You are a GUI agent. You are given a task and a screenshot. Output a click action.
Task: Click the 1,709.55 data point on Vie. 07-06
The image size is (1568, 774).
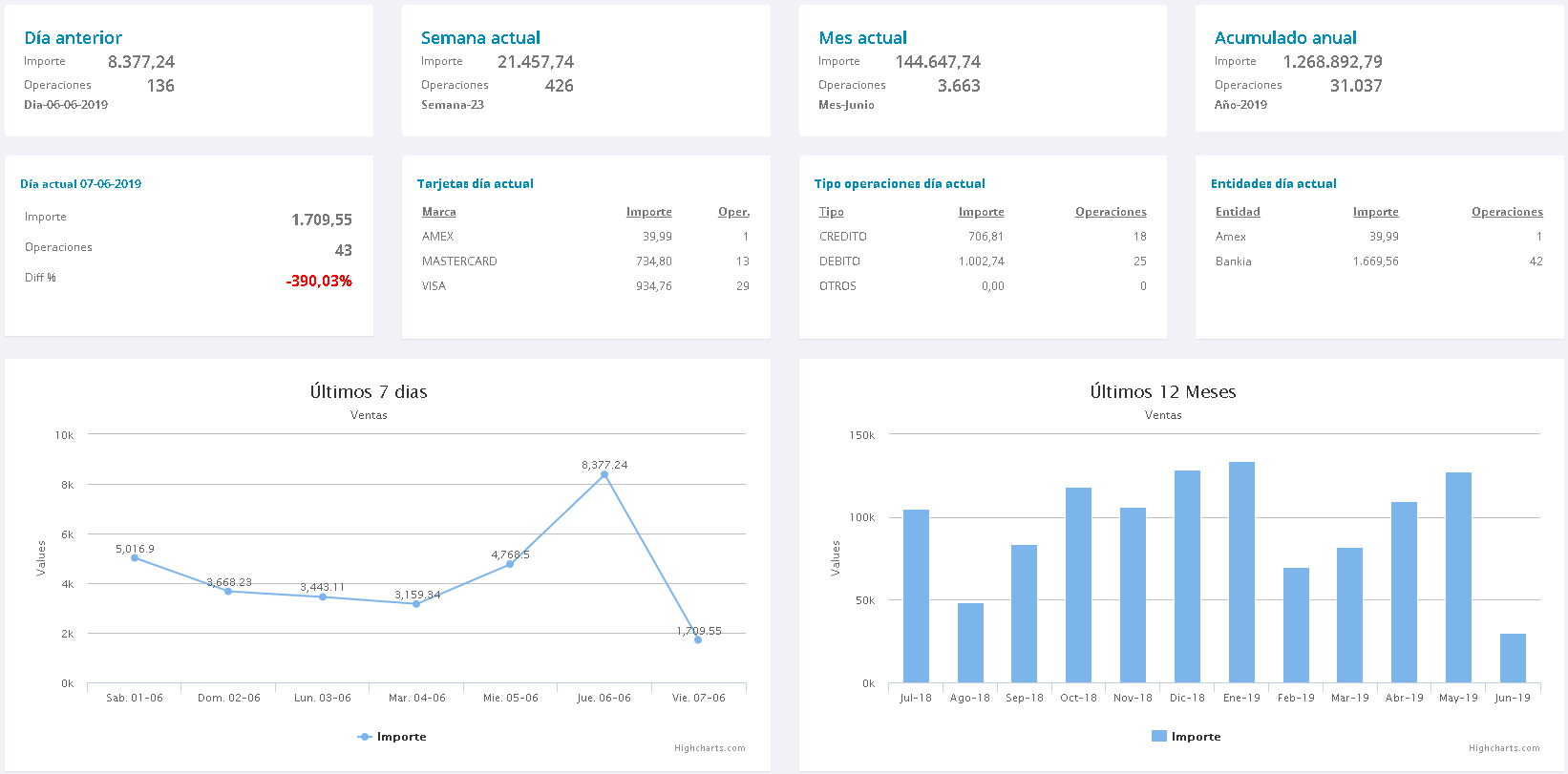698,640
